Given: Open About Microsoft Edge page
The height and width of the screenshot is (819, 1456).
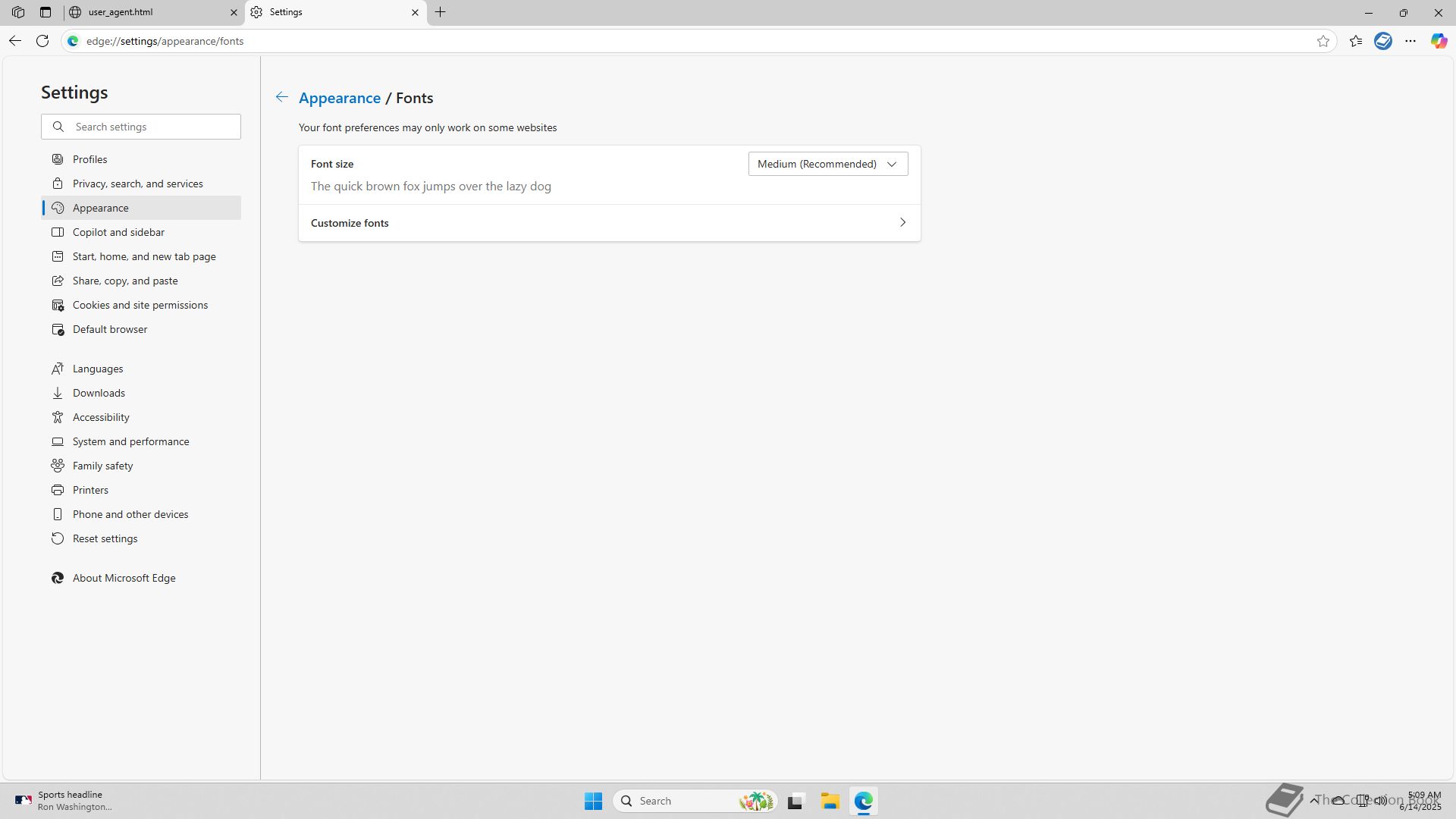Looking at the screenshot, I should (x=124, y=578).
